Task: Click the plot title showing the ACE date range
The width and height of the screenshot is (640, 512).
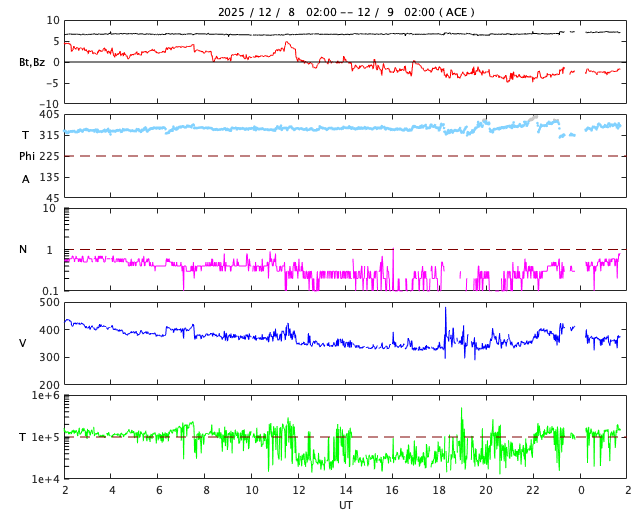Action: pyautogui.click(x=346, y=12)
